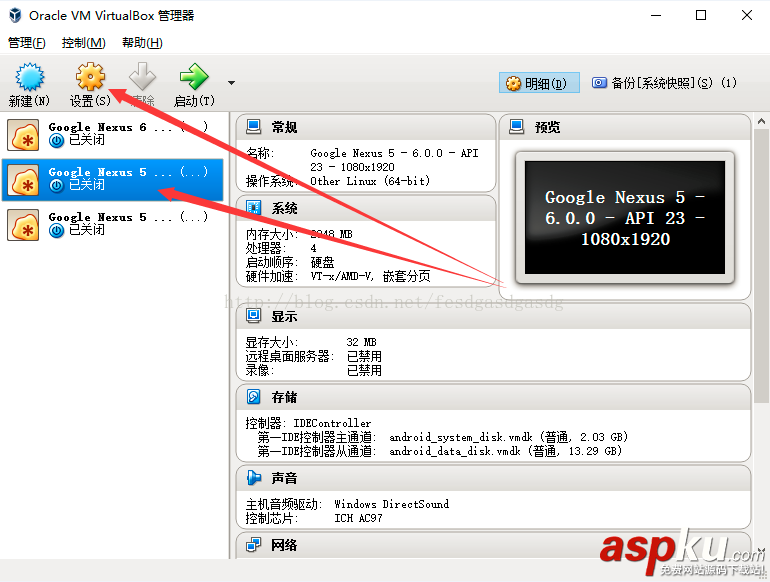This screenshot has height=582, width=770.
Task: Click the 'Windows DirectSound' audio driver value
Action: tap(391, 504)
